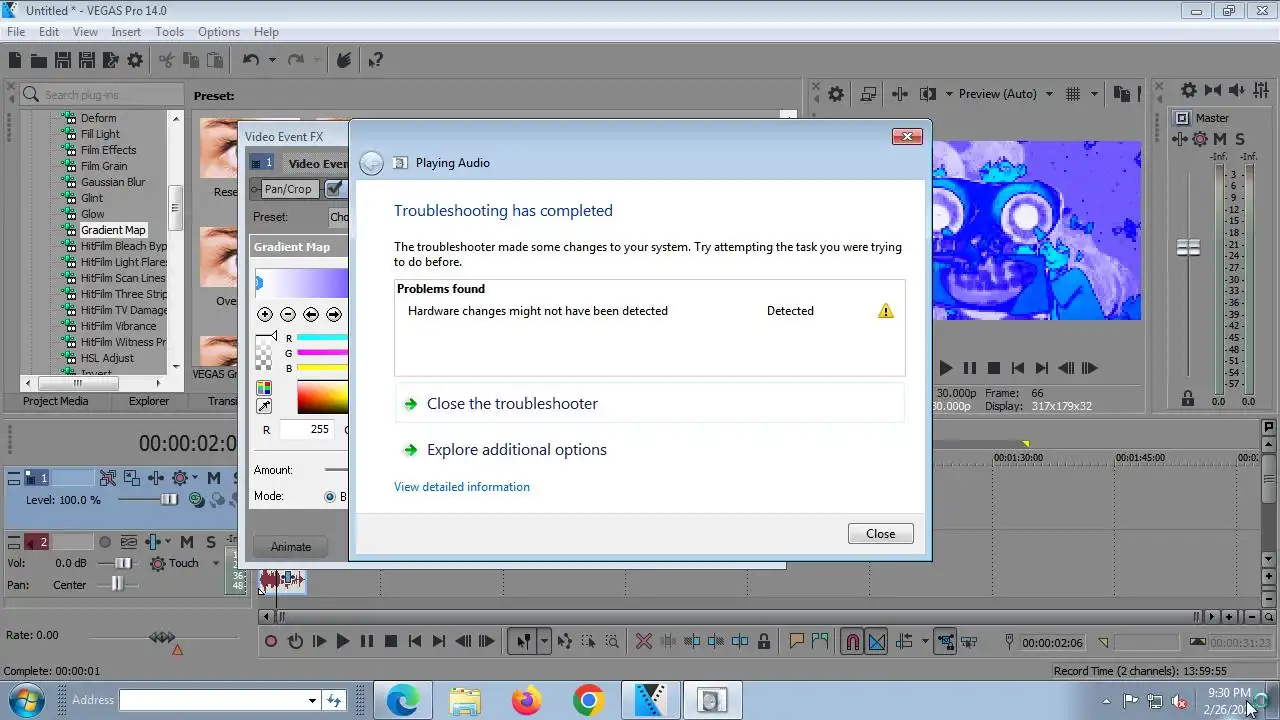Click the Open folder icon in toolbar

click(x=39, y=60)
